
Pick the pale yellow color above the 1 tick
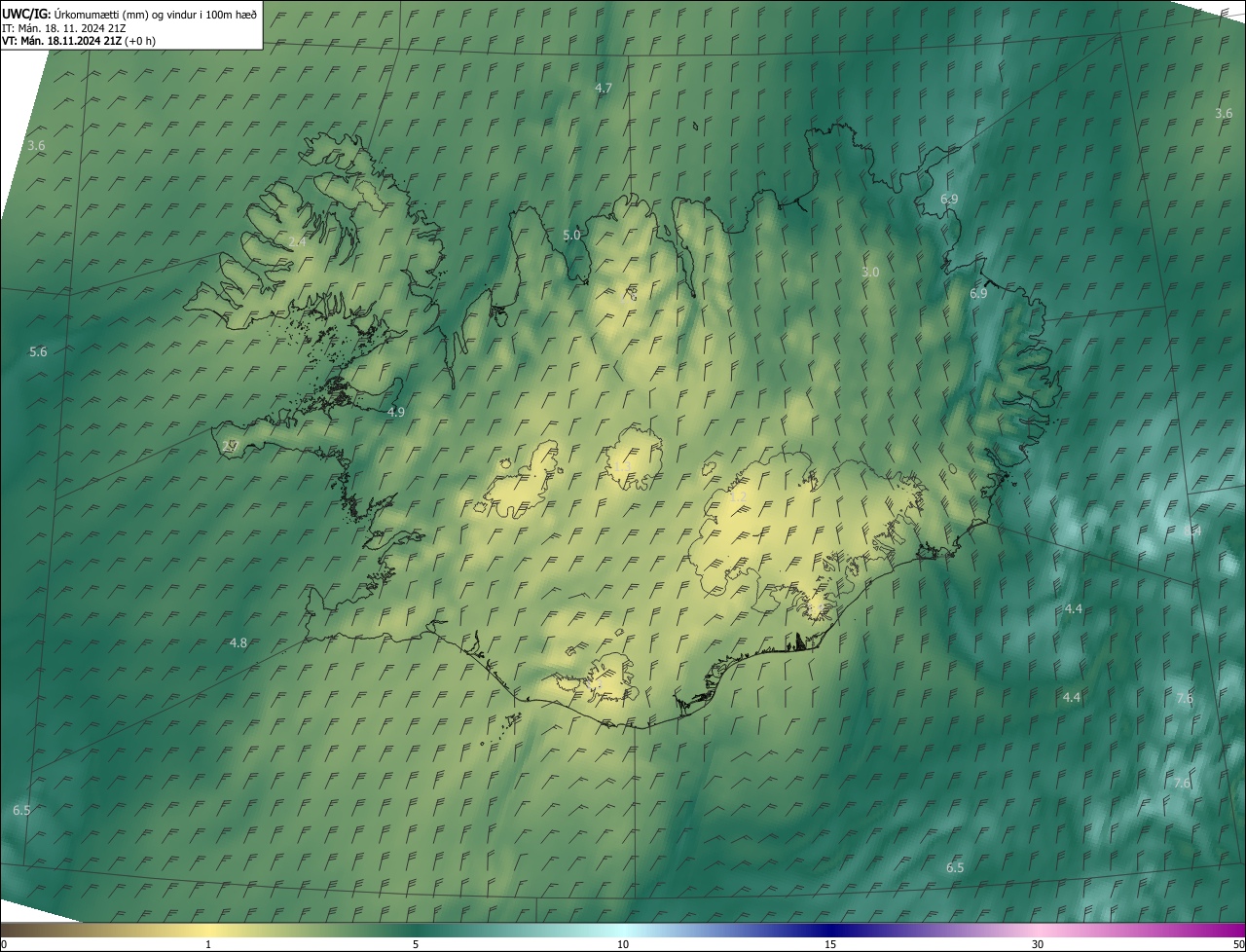pyautogui.click(x=208, y=930)
